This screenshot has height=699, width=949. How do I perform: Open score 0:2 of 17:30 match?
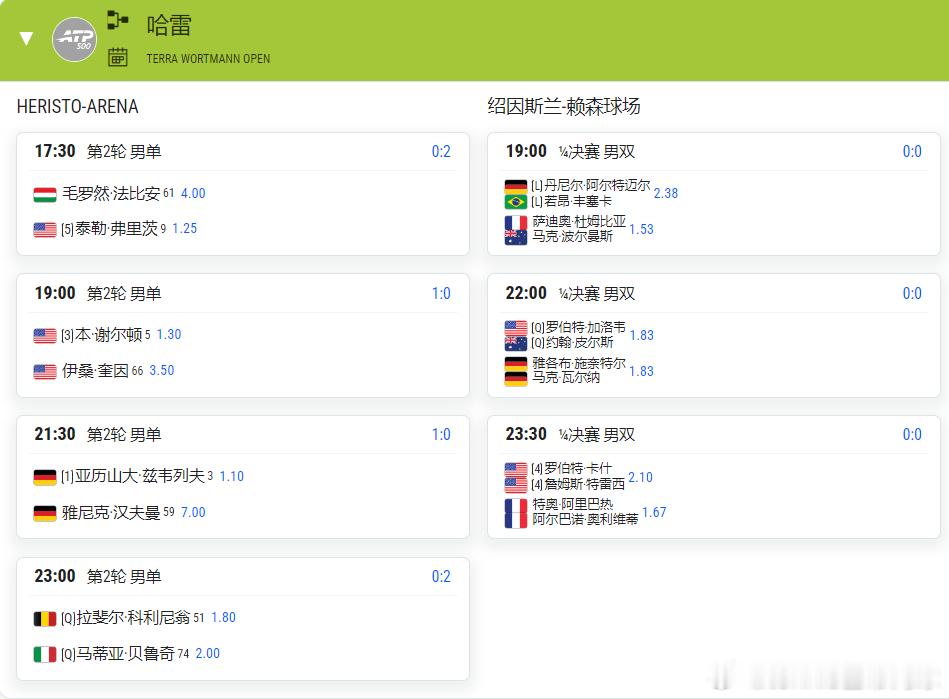[x=441, y=152]
